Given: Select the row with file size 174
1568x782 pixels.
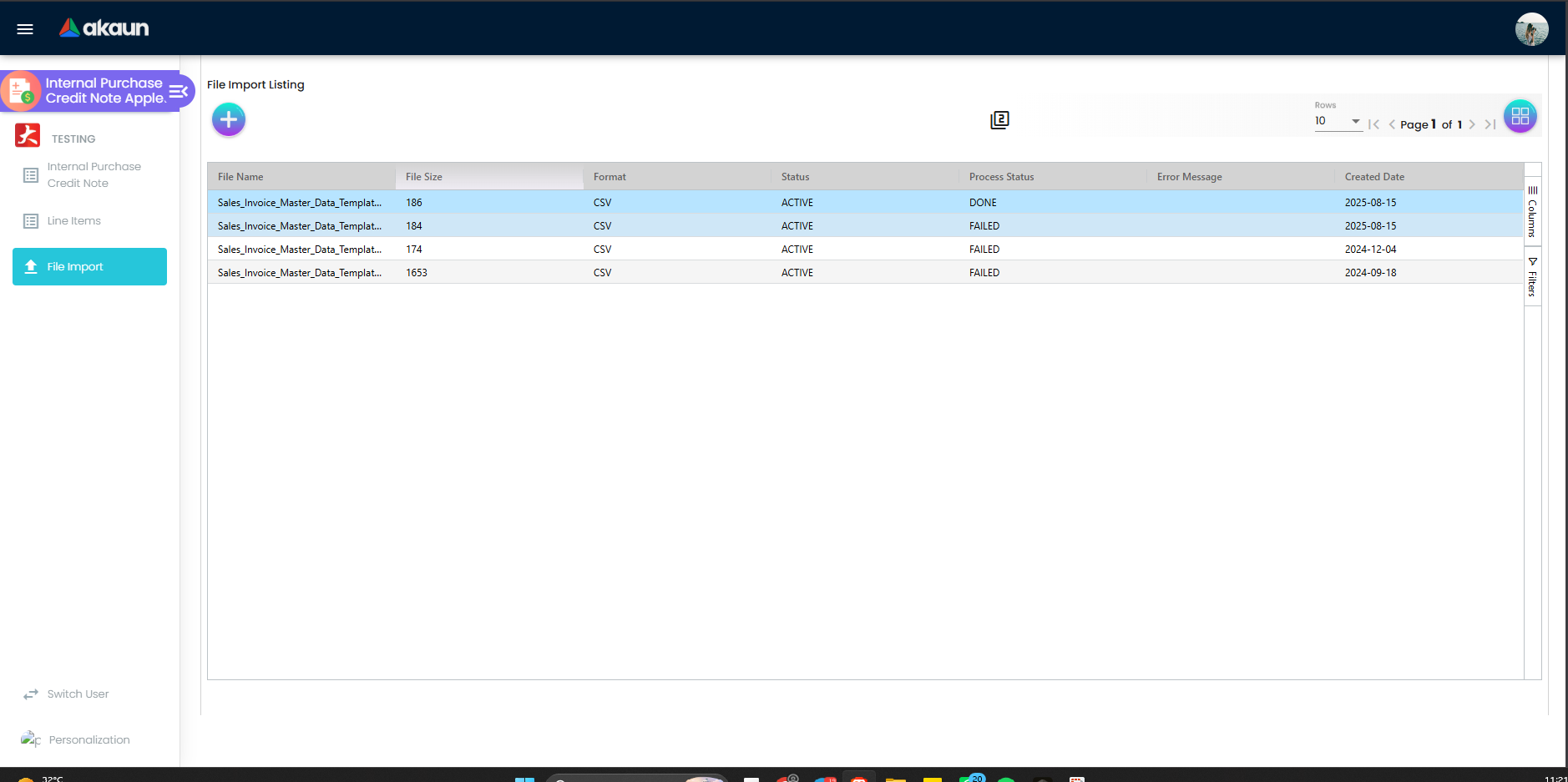Looking at the screenshot, I should pyautogui.click(x=865, y=249).
